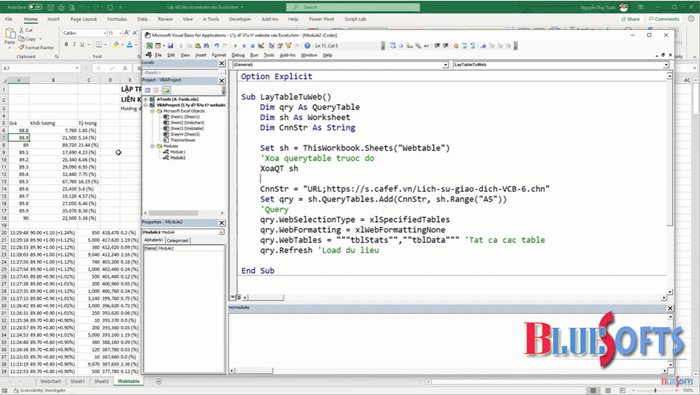Click the Find binoculars icon in VBA toolbar
The width and height of the screenshot is (700, 395).
pyautogui.click(x=206, y=46)
